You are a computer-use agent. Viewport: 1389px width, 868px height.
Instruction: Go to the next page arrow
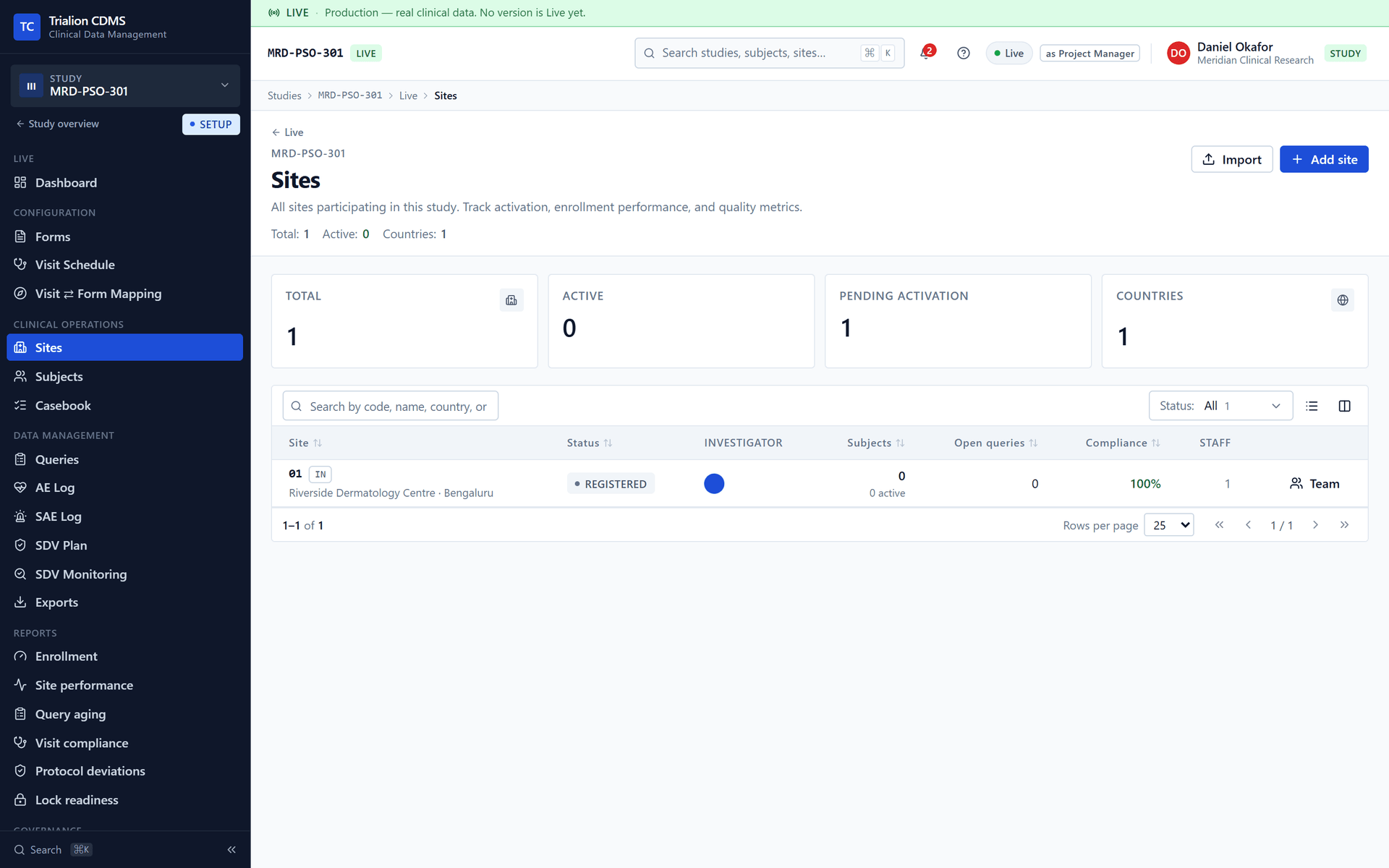point(1315,525)
